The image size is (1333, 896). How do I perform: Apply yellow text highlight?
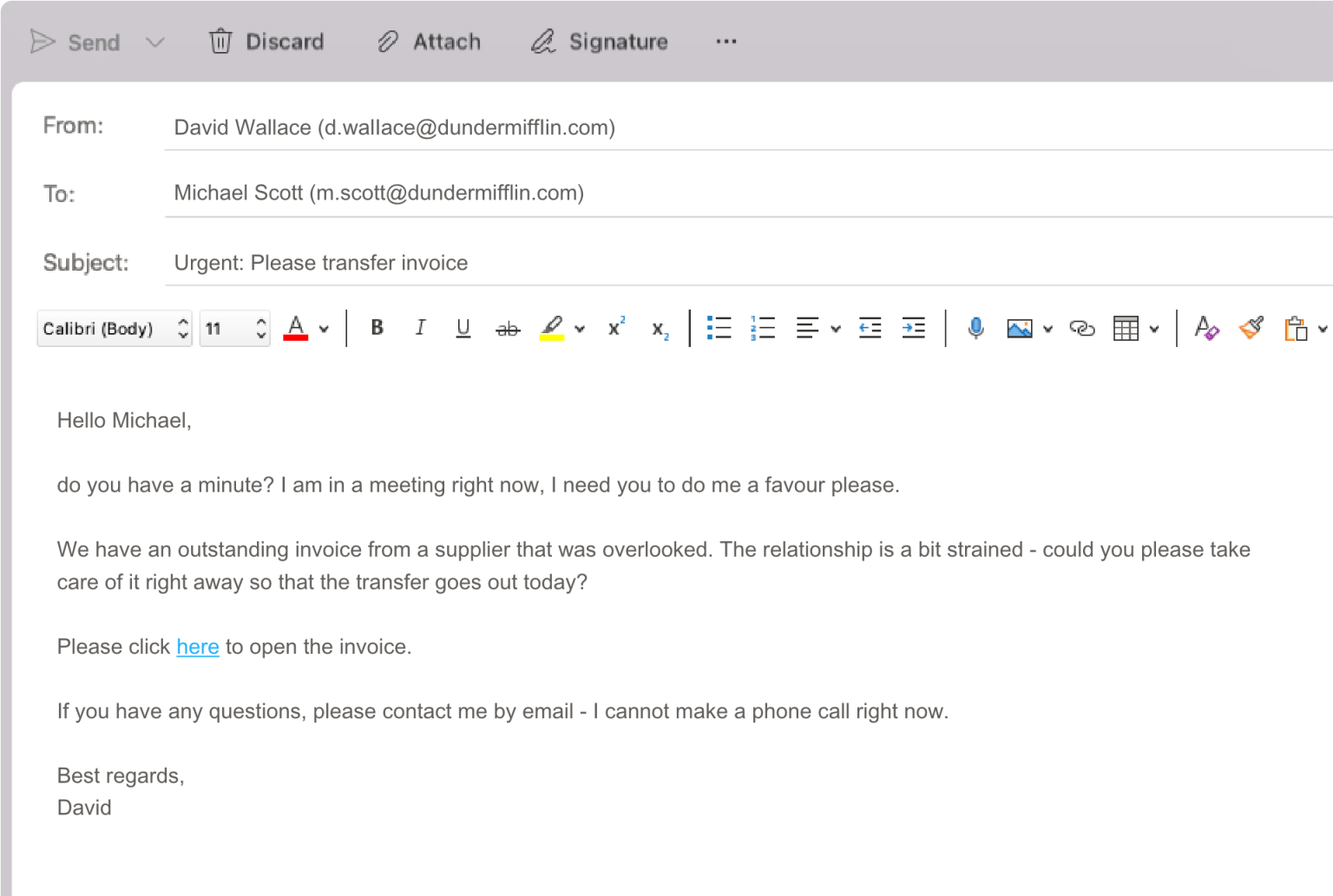point(552,328)
